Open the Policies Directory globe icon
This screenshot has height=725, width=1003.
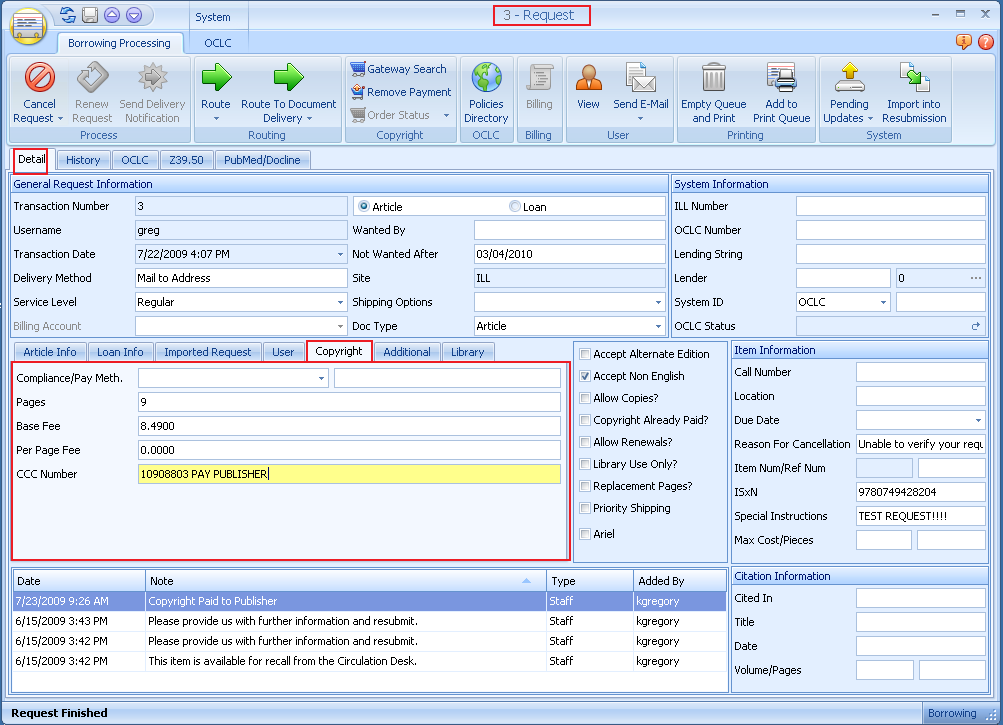[486, 78]
